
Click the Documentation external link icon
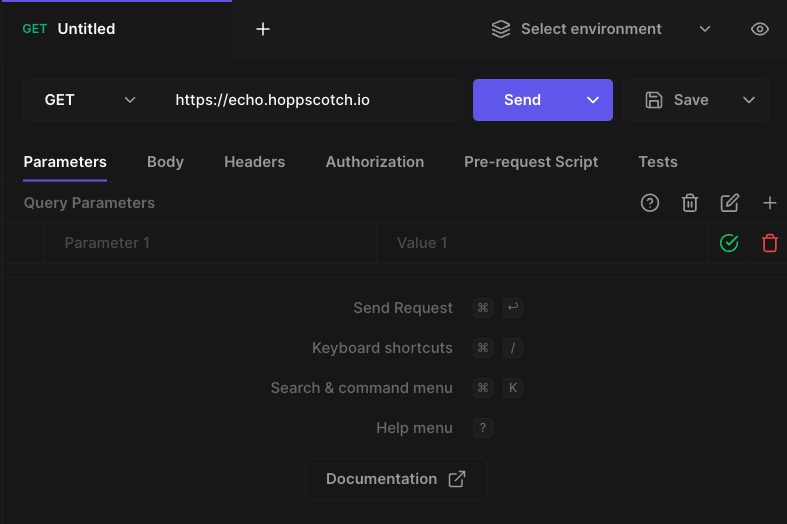[x=457, y=479]
